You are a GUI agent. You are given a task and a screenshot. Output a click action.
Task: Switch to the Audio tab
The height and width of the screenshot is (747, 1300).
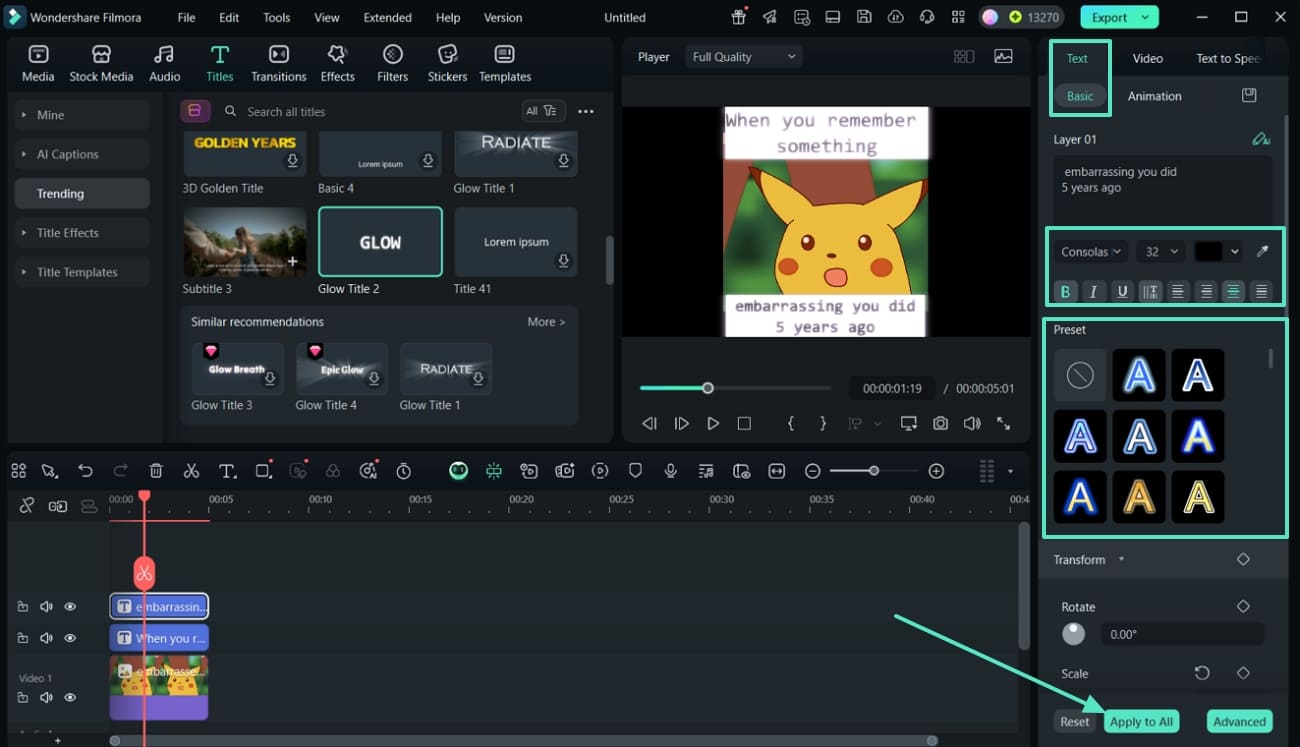click(165, 63)
